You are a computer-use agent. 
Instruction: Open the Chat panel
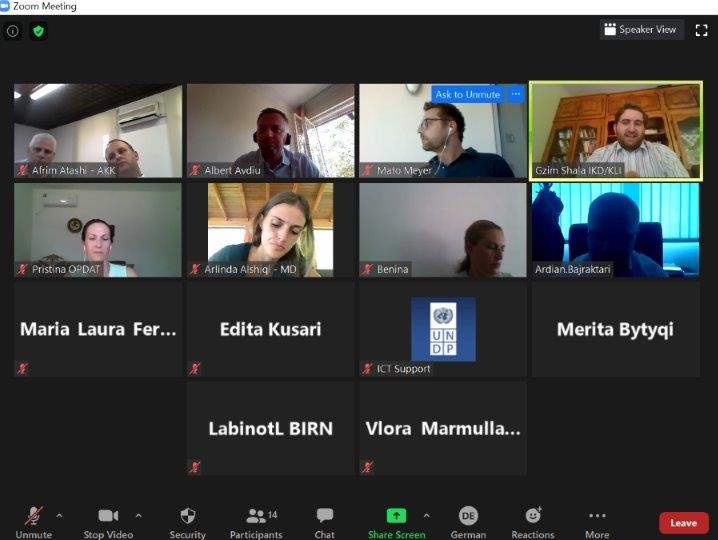(x=325, y=523)
